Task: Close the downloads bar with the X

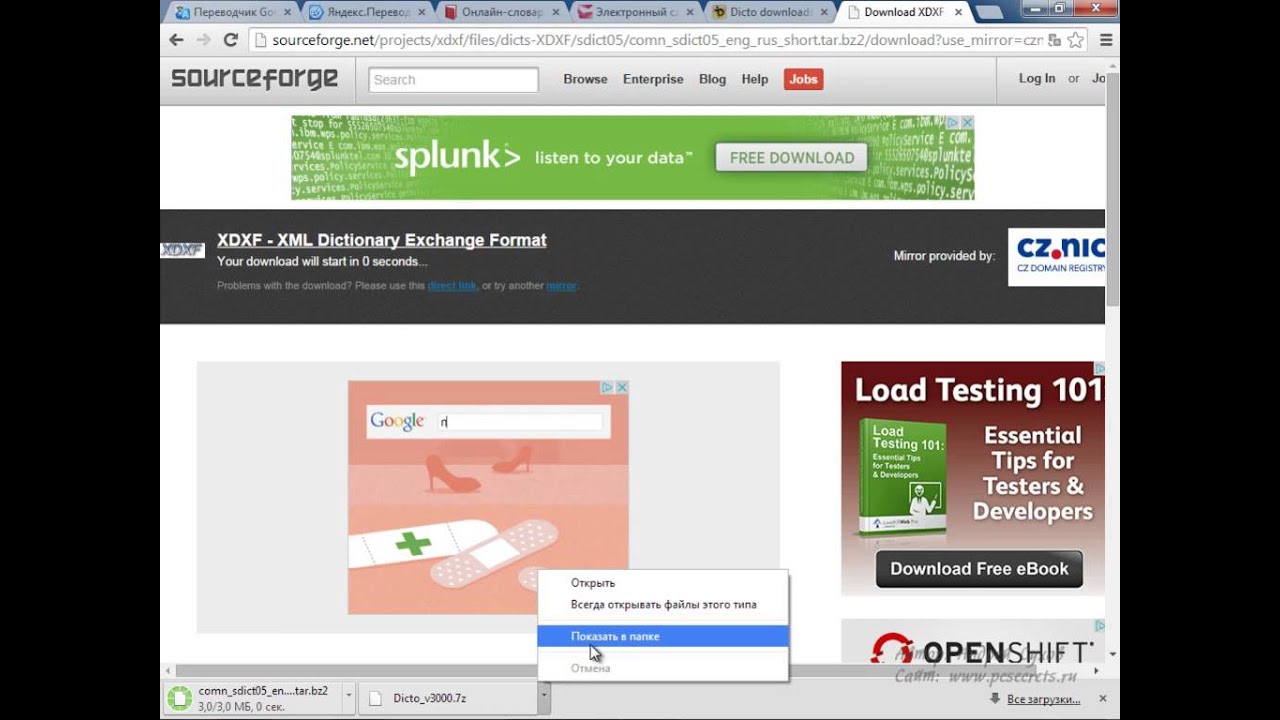Action: (1103, 698)
